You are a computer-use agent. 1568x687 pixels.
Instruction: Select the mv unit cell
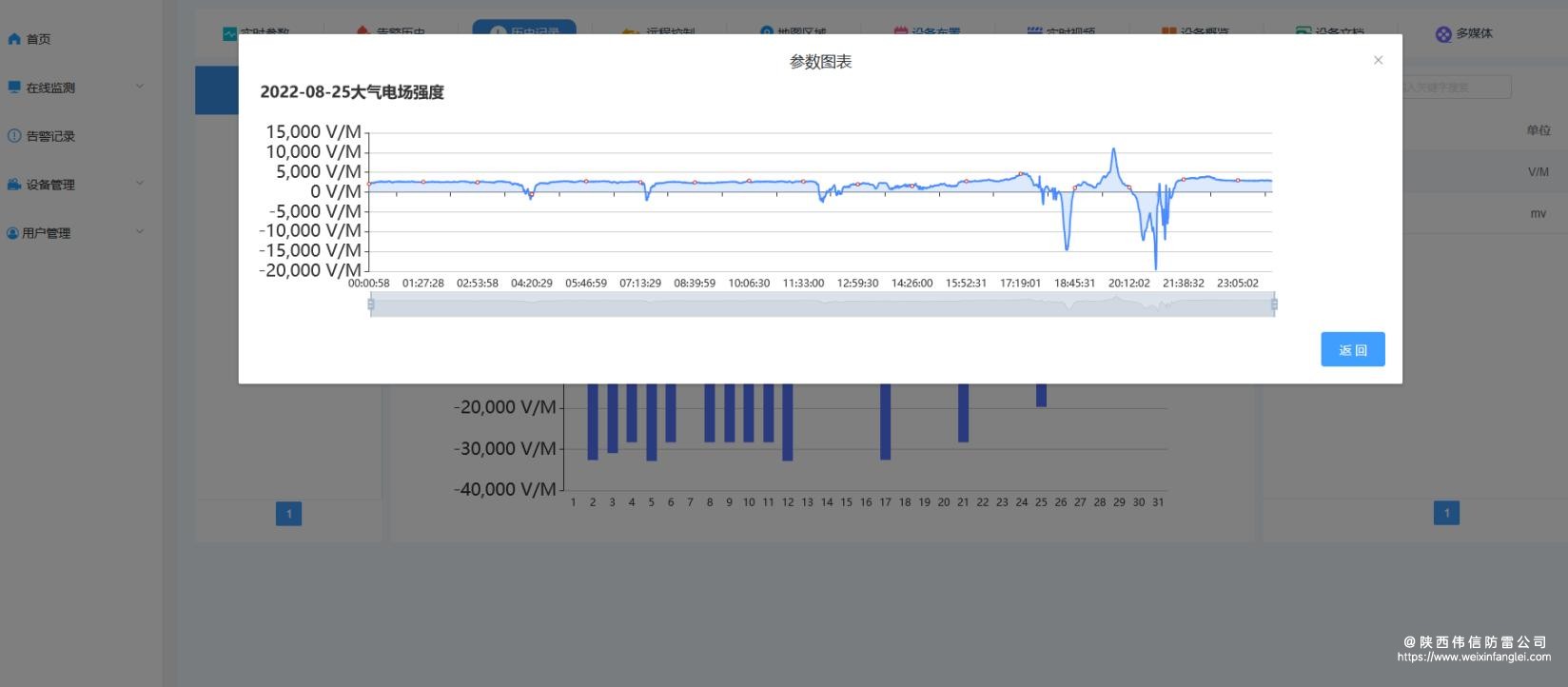tap(1538, 214)
